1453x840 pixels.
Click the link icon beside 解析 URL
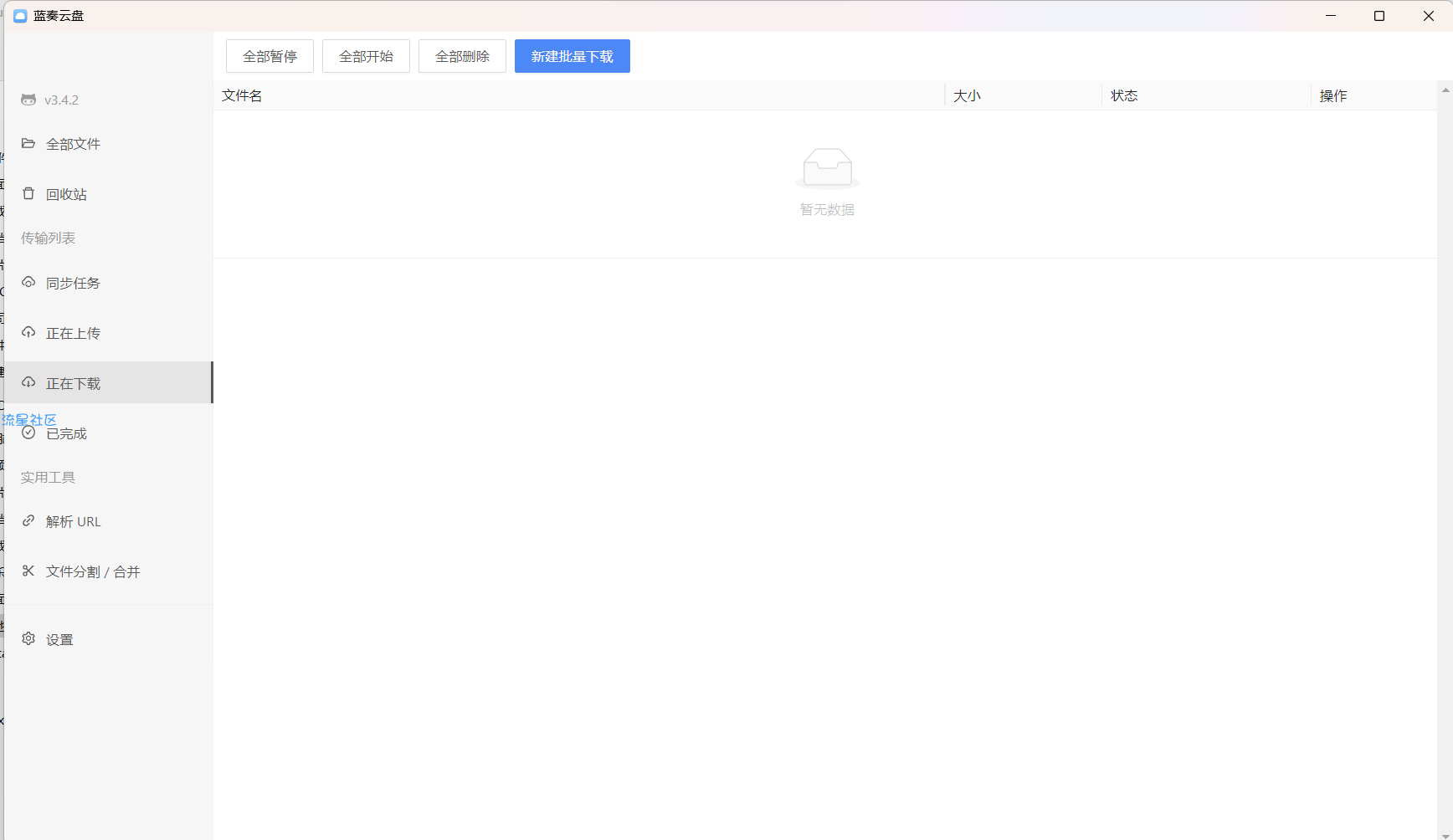click(28, 520)
